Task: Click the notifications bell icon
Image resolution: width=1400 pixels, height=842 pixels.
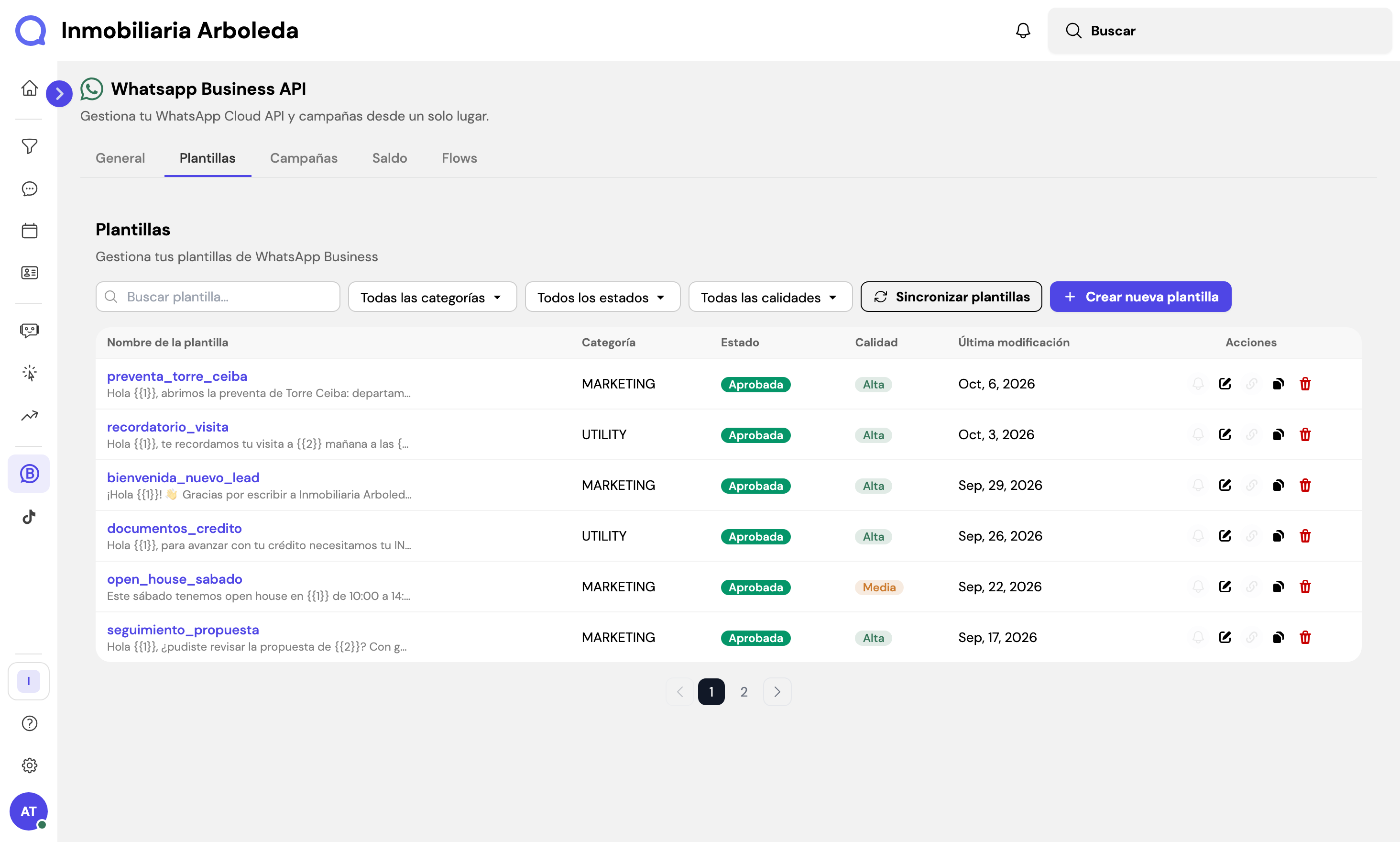Action: pyautogui.click(x=1022, y=31)
